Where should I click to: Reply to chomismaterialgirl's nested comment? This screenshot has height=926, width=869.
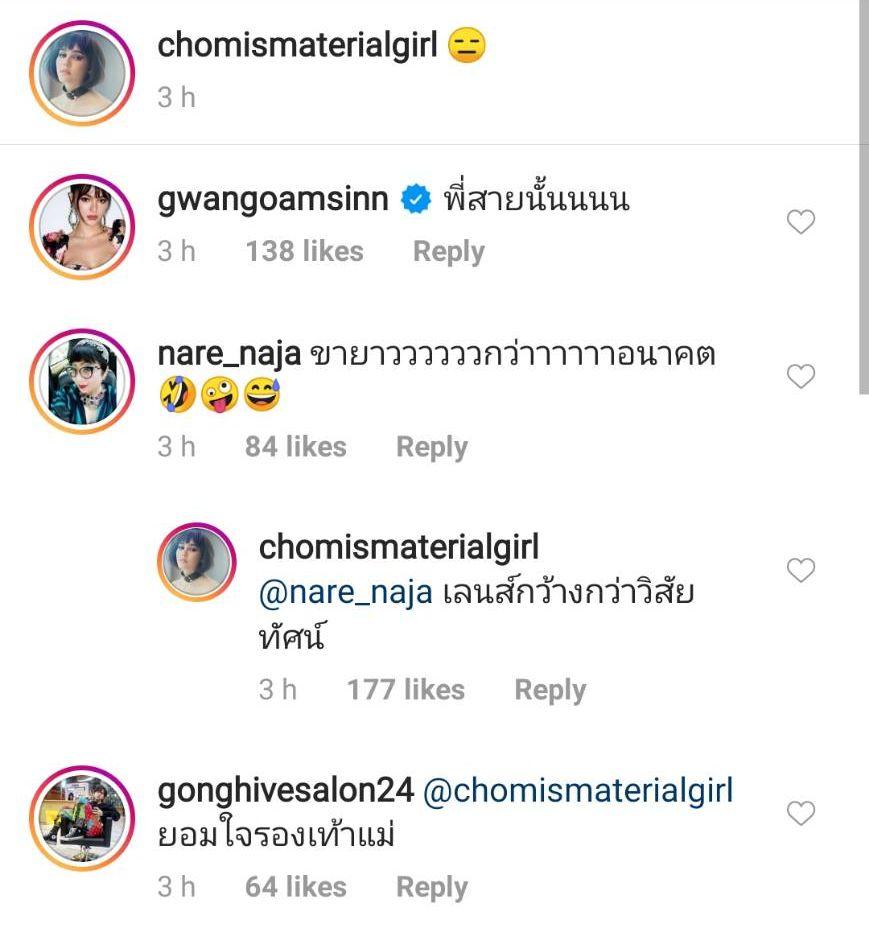(x=549, y=690)
